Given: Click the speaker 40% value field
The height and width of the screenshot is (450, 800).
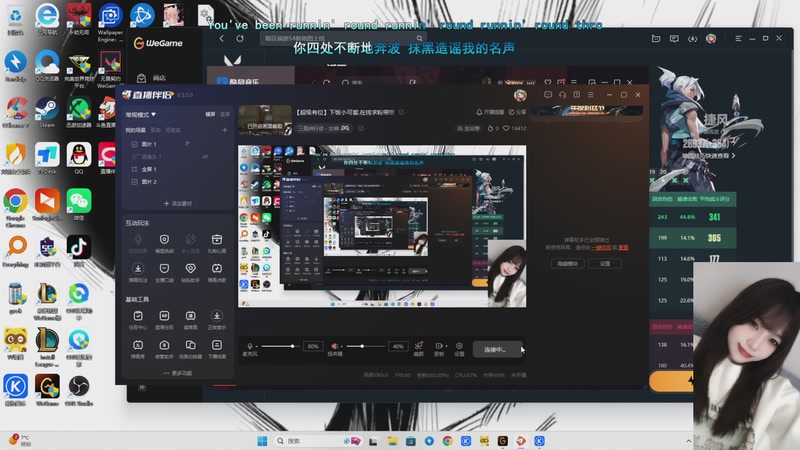Looking at the screenshot, I should coord(398,346).
